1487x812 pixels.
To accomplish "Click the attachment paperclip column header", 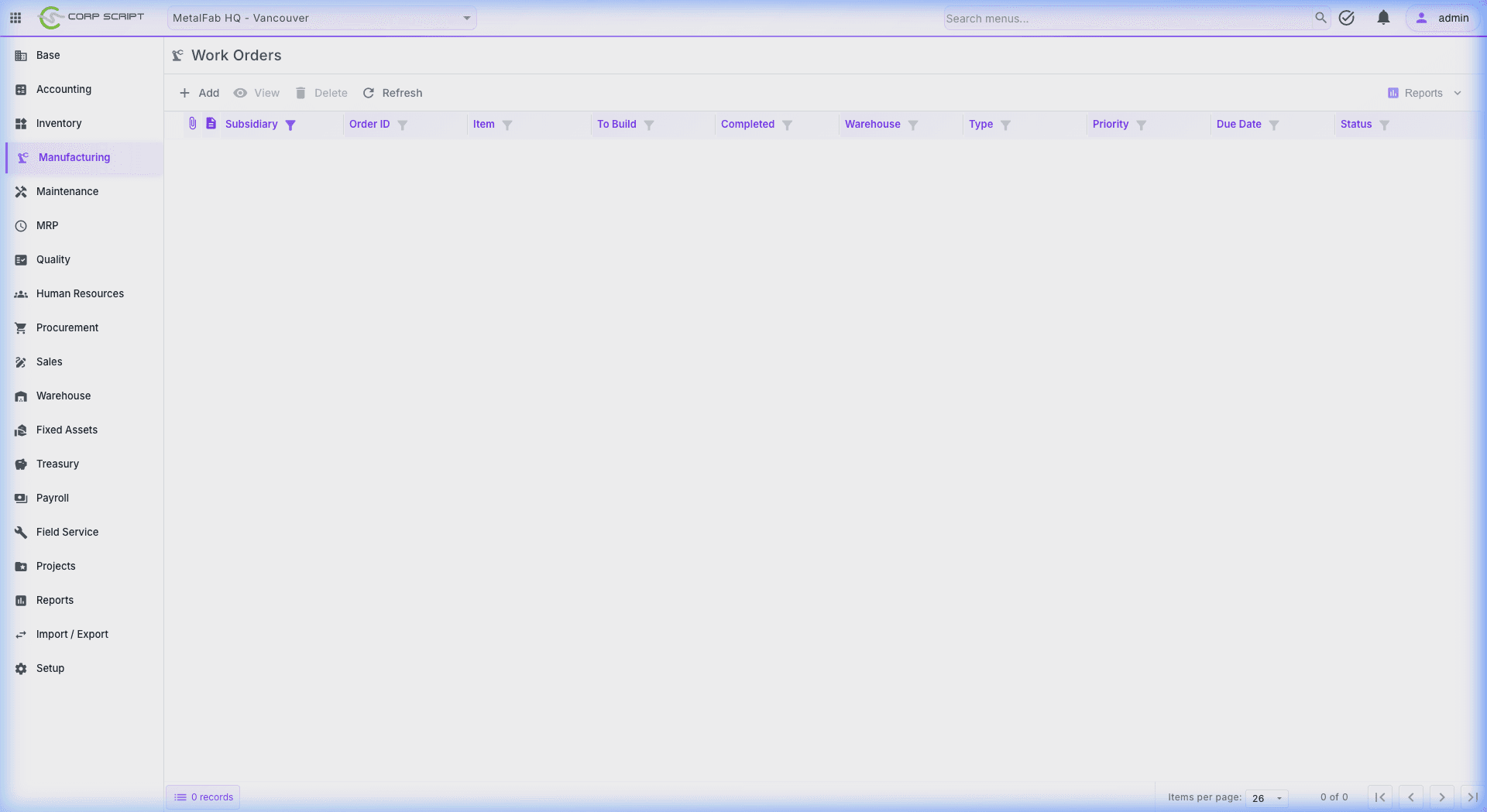I will pyautogui.click(x=192, y=123).
